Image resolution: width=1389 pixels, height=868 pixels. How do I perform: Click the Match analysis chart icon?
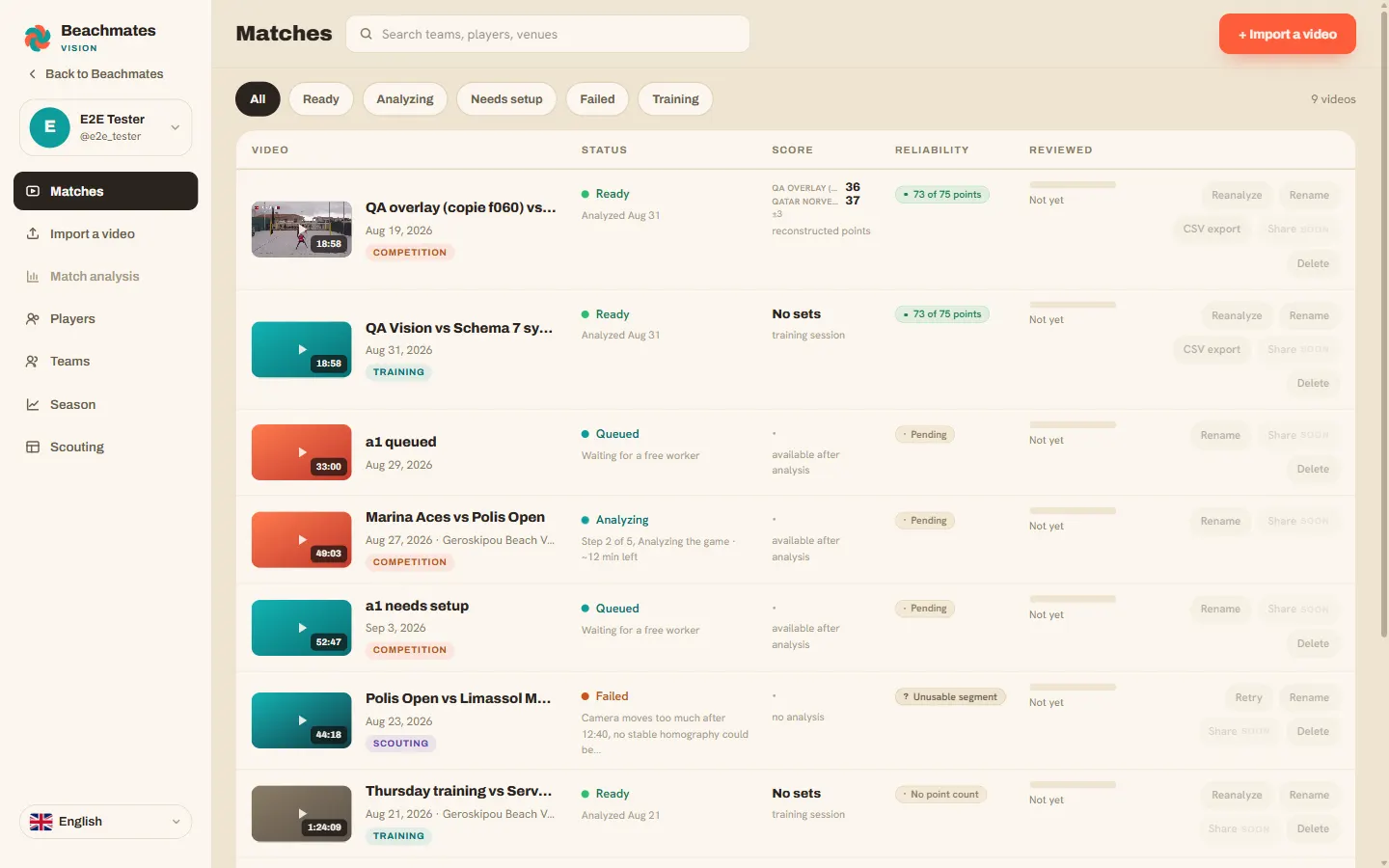click(x=33, y=276)
